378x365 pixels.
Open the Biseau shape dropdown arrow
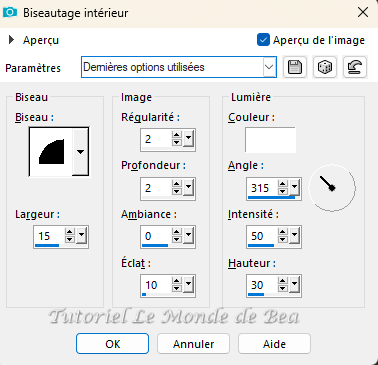tap(80, 152)
